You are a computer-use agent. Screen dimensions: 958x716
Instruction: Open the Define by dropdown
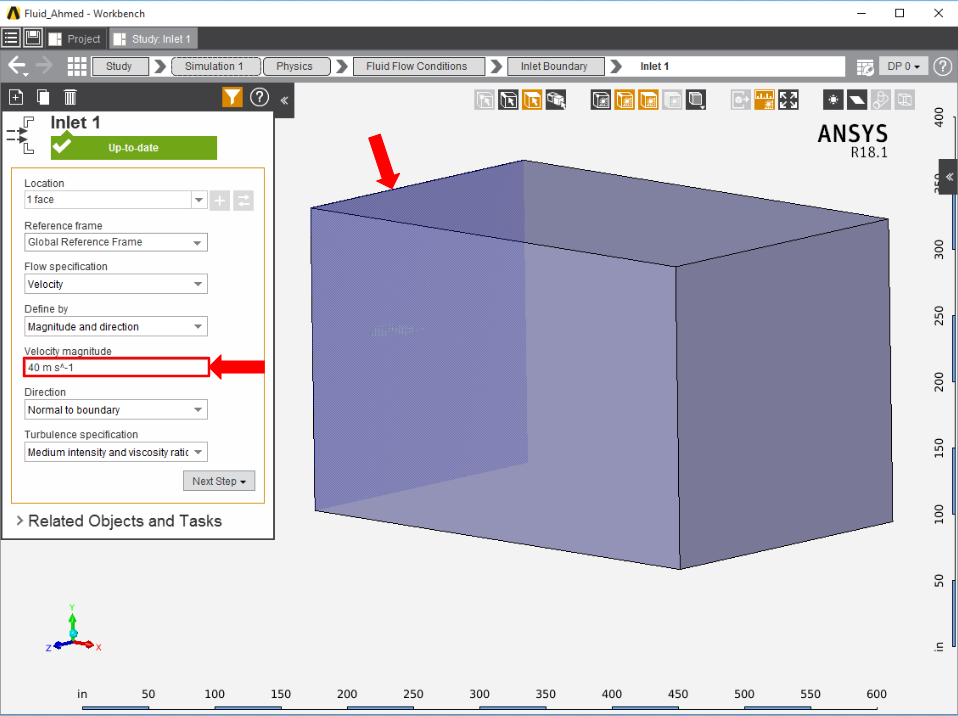click(115, 326)
